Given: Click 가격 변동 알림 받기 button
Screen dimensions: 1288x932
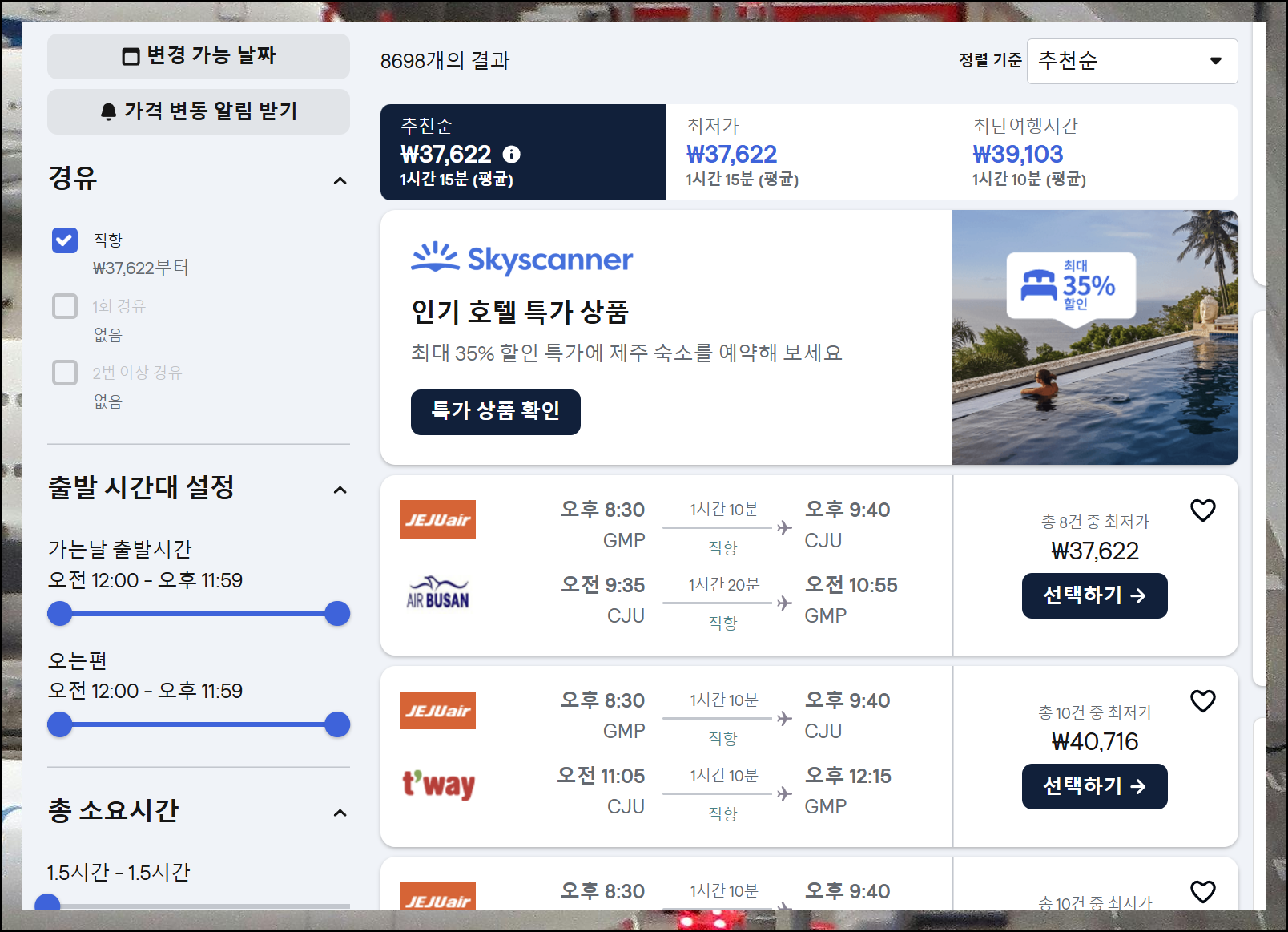Looking at the screenshot, I should (x=199, y=111).
